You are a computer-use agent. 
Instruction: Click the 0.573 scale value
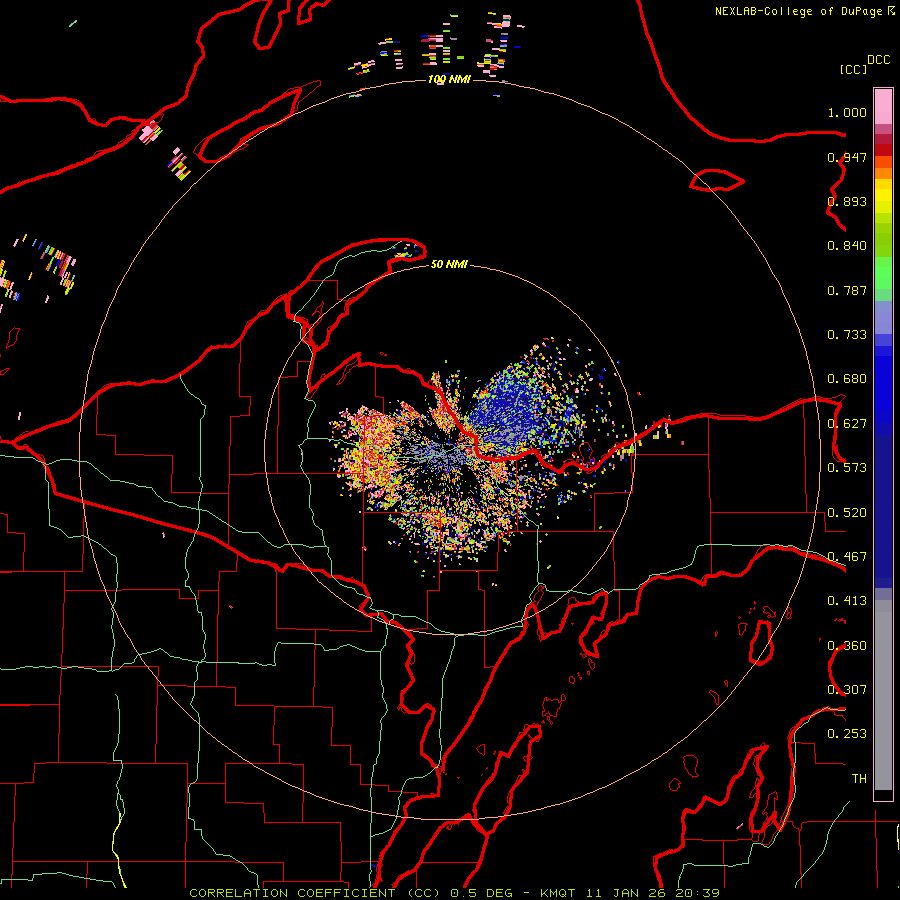coord(847,468)
